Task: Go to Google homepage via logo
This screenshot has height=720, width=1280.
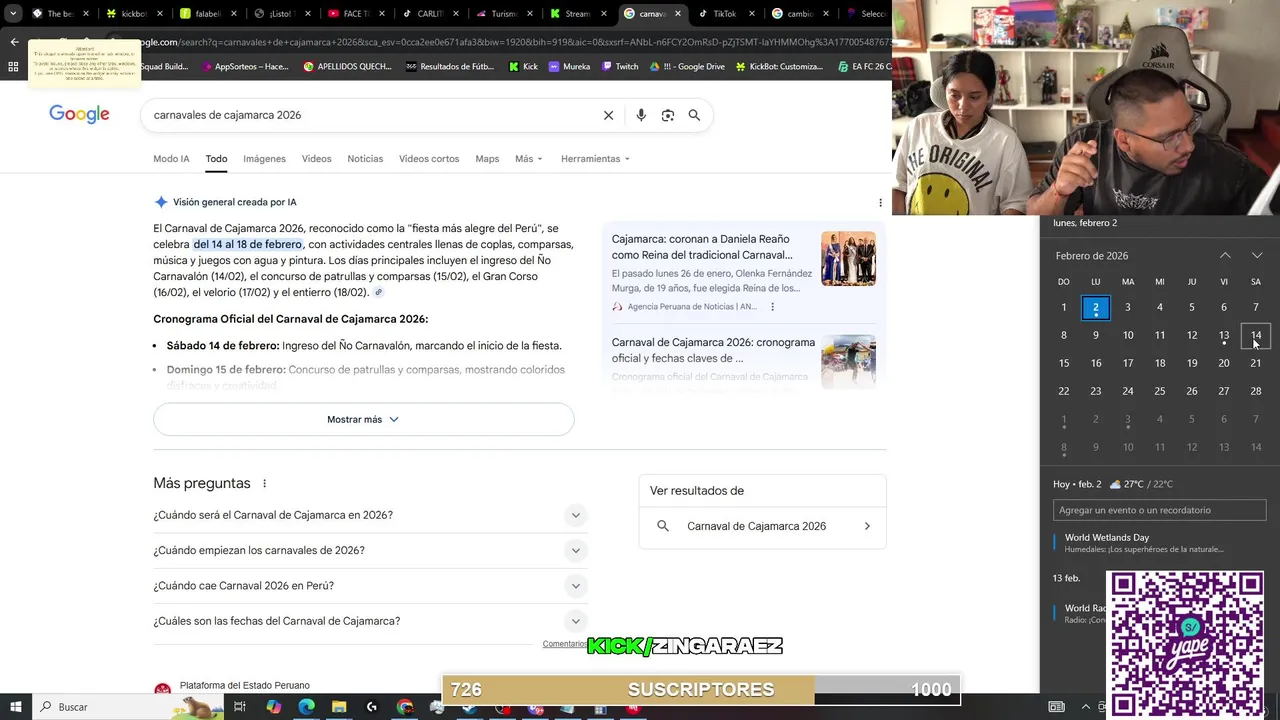Action: [79, 114]
